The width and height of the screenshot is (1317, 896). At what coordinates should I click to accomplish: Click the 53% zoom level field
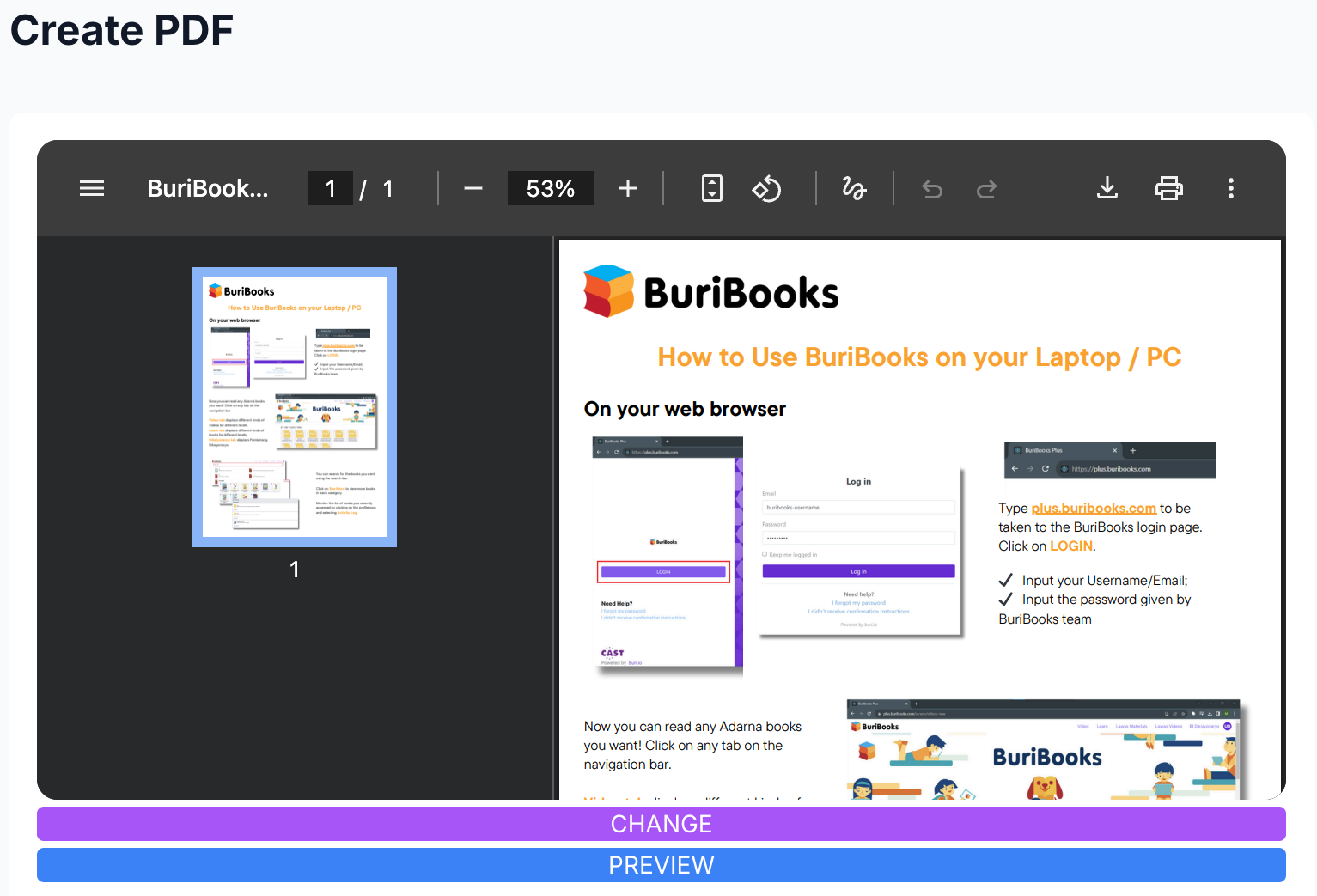click(x=551, y=188)
